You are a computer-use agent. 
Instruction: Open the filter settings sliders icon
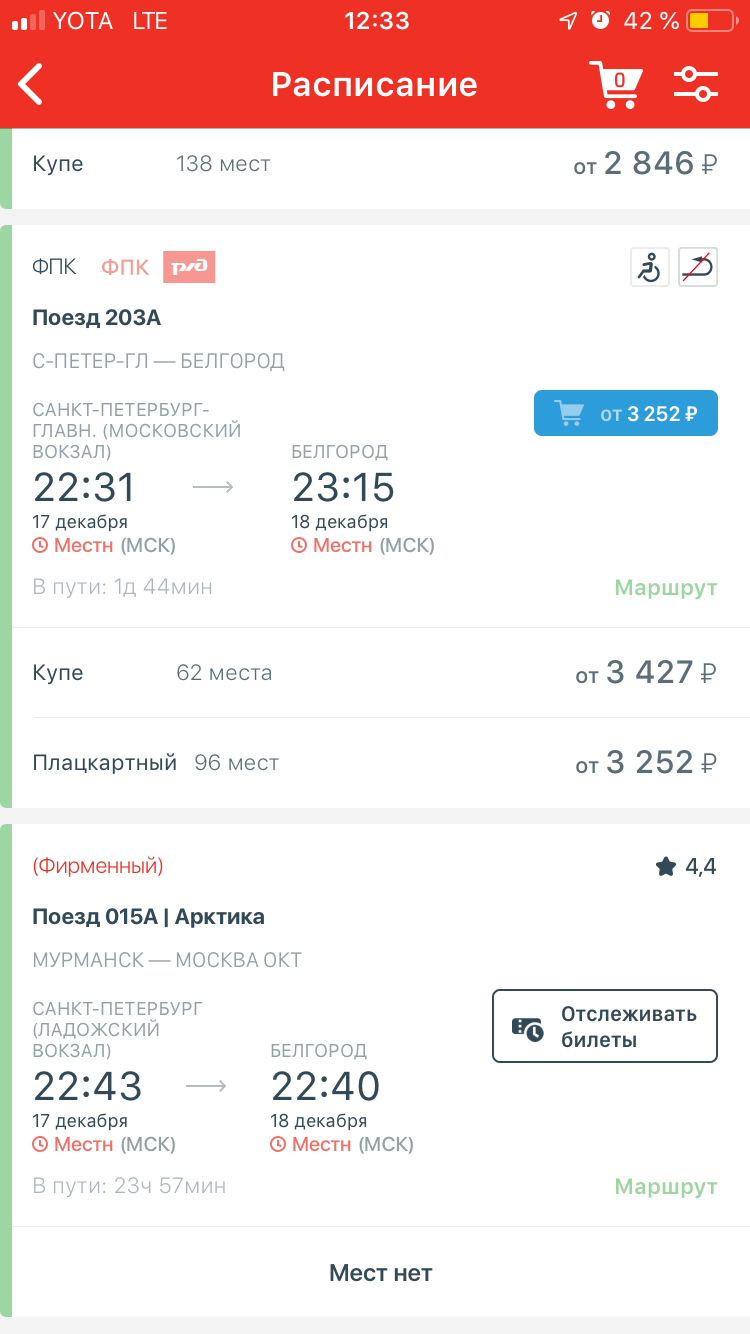(696, 85)
